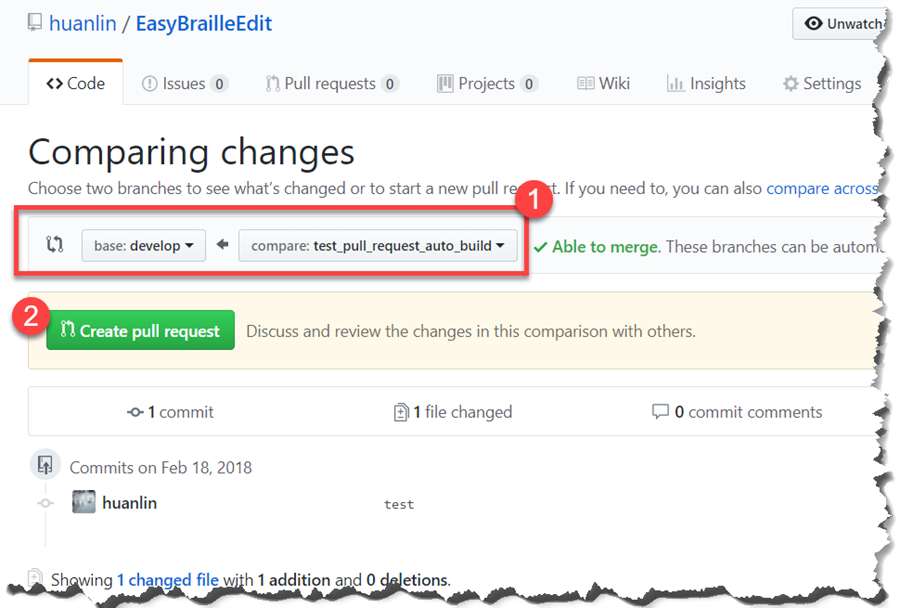Viewport: 900px width, 608px height.
Task: Open the Insights tab
Action: click(706, 84)
